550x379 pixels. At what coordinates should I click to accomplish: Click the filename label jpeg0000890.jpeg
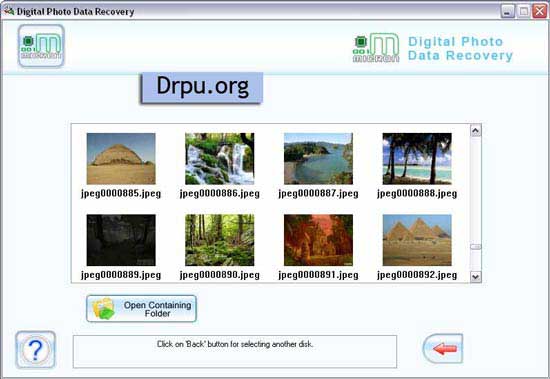(220, 275)
